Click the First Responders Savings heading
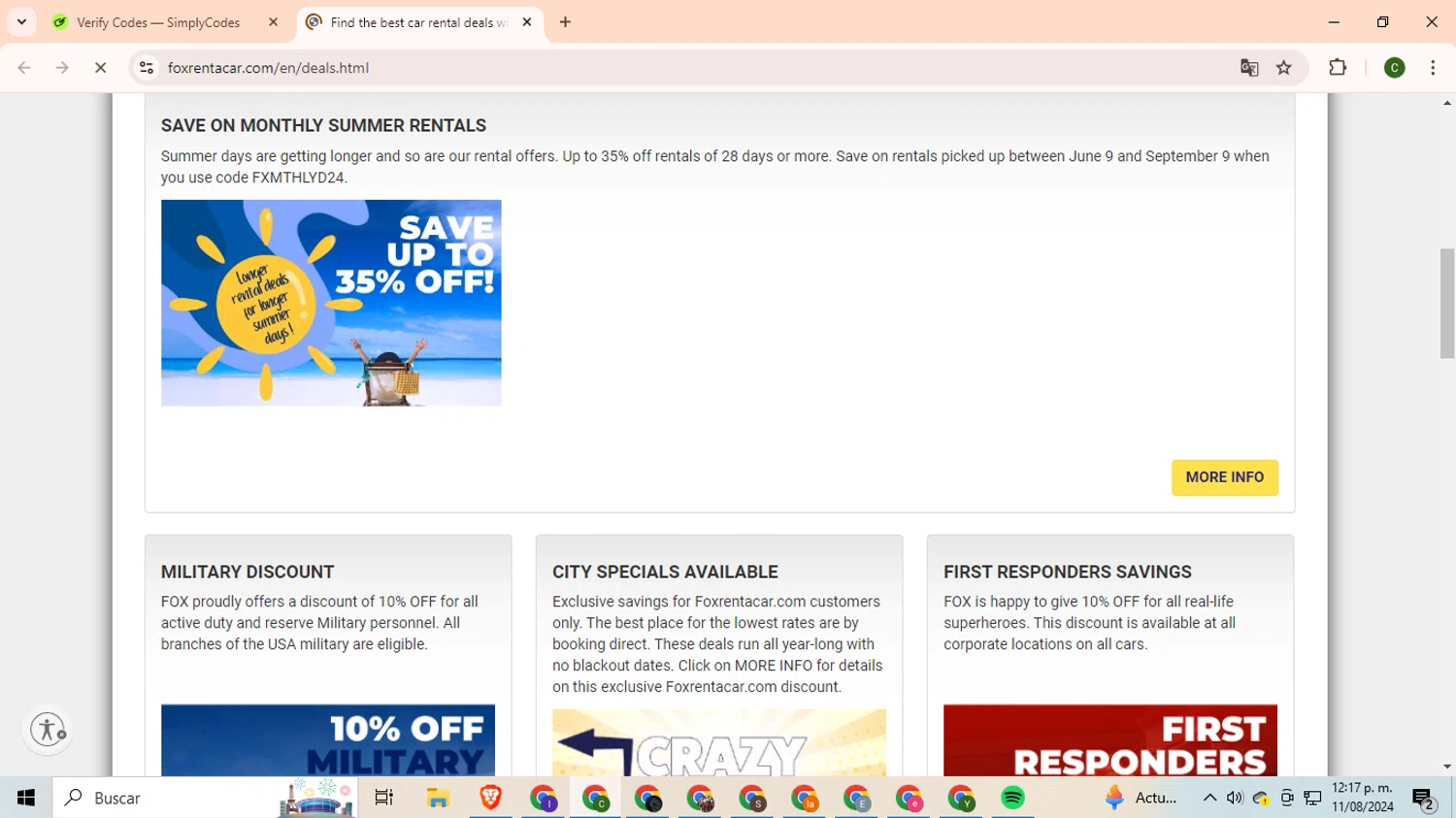 1068,573
